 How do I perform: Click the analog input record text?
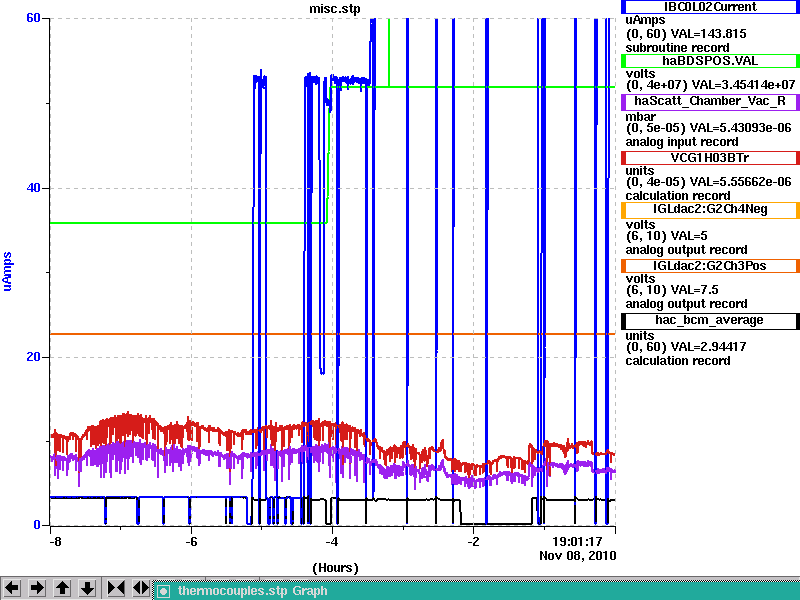[x=682, y=142]
